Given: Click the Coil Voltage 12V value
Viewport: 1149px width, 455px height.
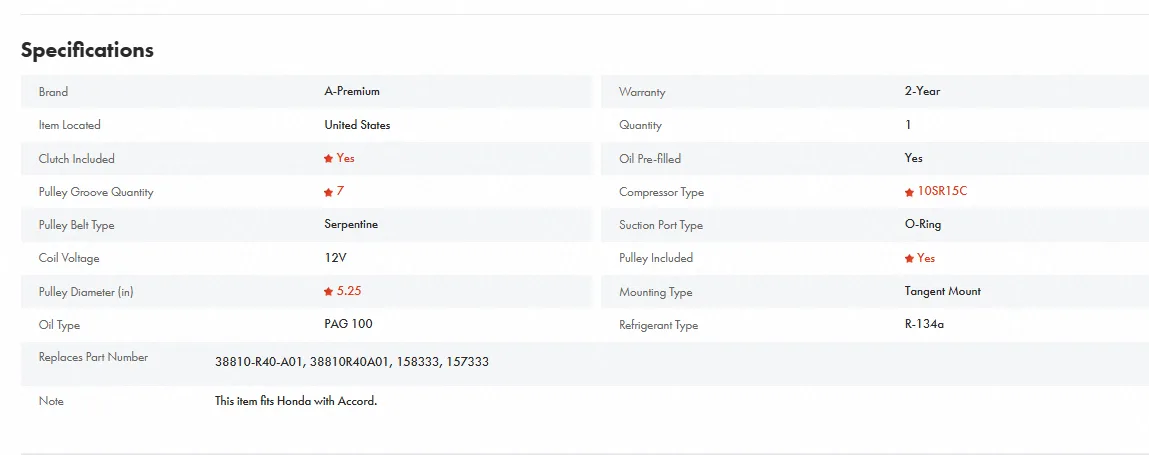Looking at the screenshot, I should [x=337, y=258].
